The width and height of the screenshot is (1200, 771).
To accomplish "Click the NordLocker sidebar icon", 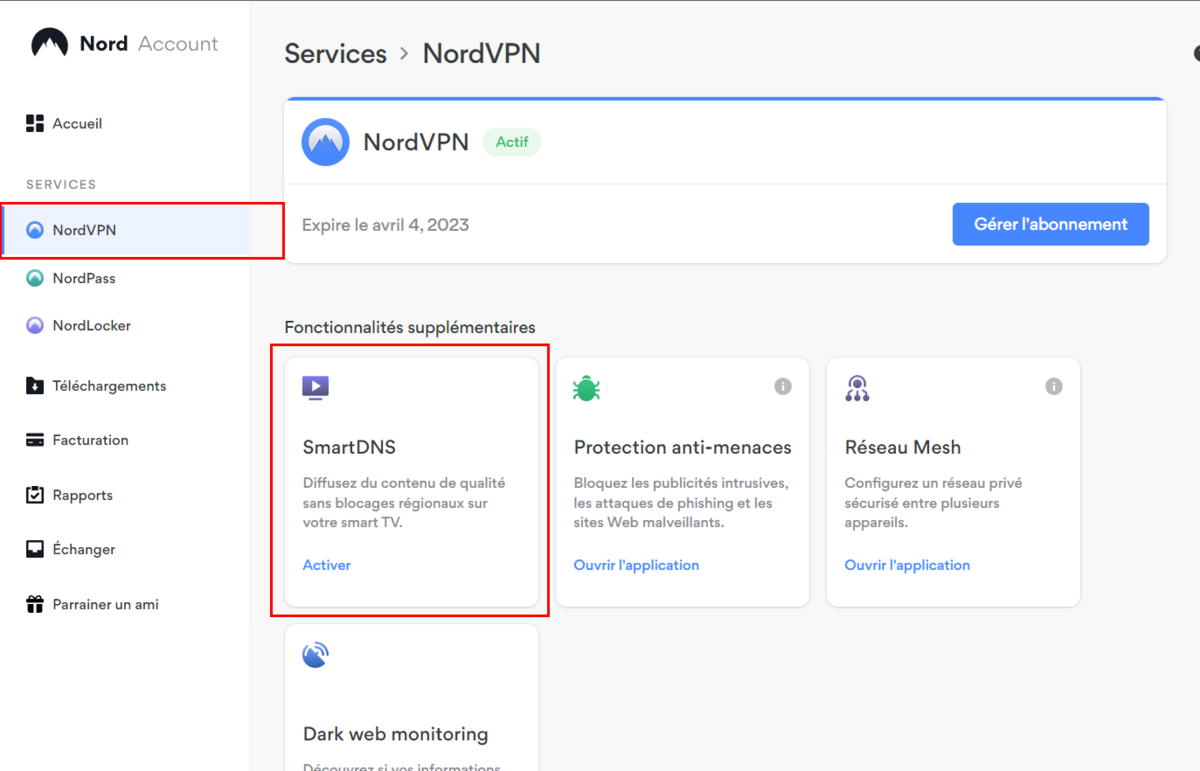I will click(x=35, y=325).
